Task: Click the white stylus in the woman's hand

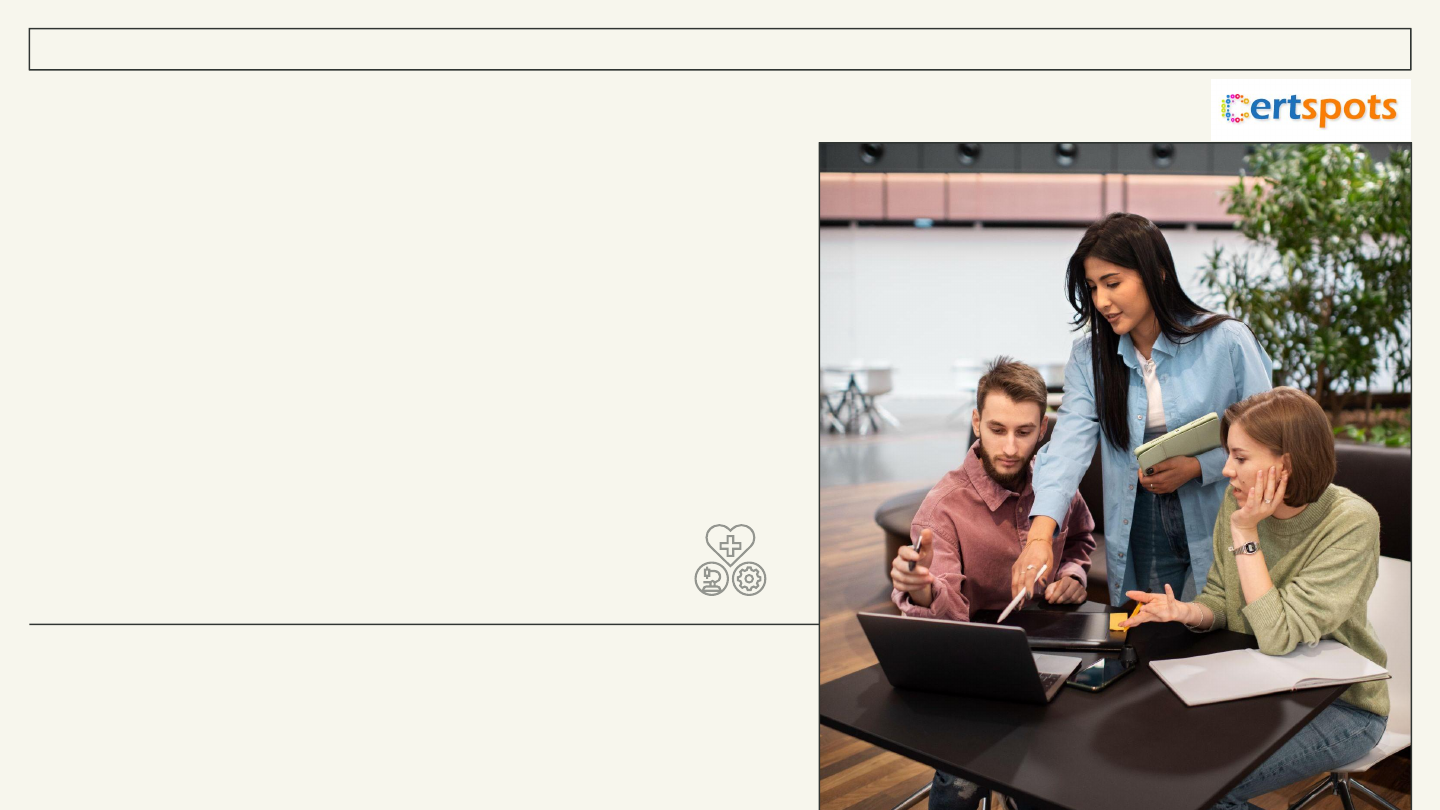Action: tap(1021, 594)
